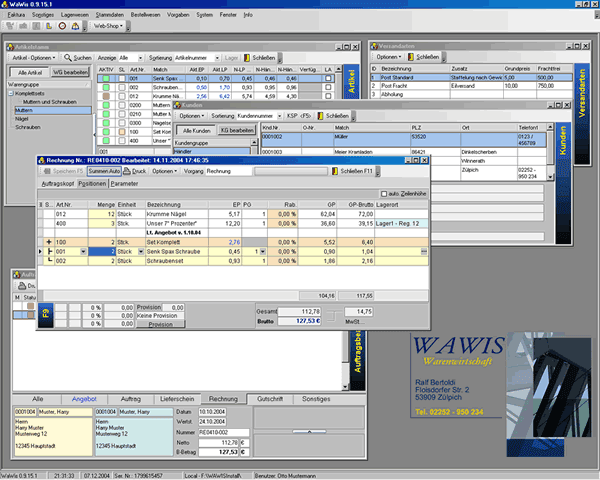Open the Artikel-Optionen dropdown
The width and height of the screenshot is (600, 480).
click(34, 58)
